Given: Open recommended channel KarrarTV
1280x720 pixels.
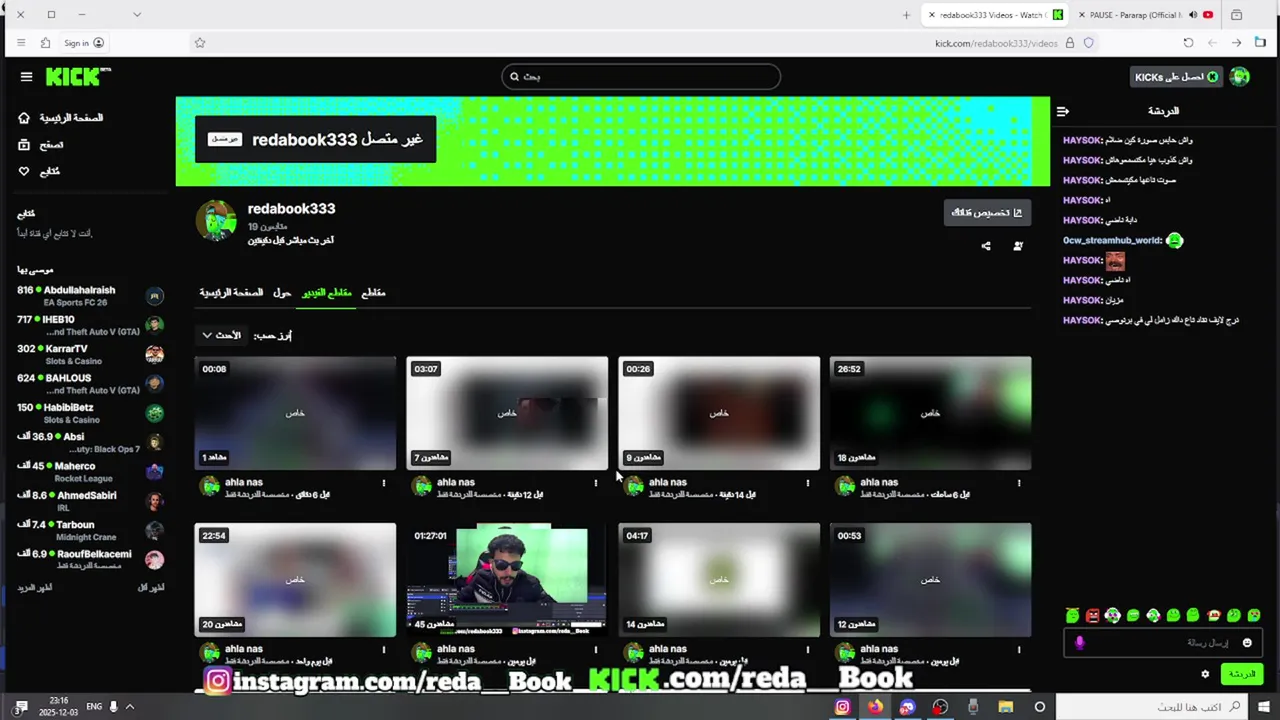Looking at the screenshot, I should coord(90,354).
